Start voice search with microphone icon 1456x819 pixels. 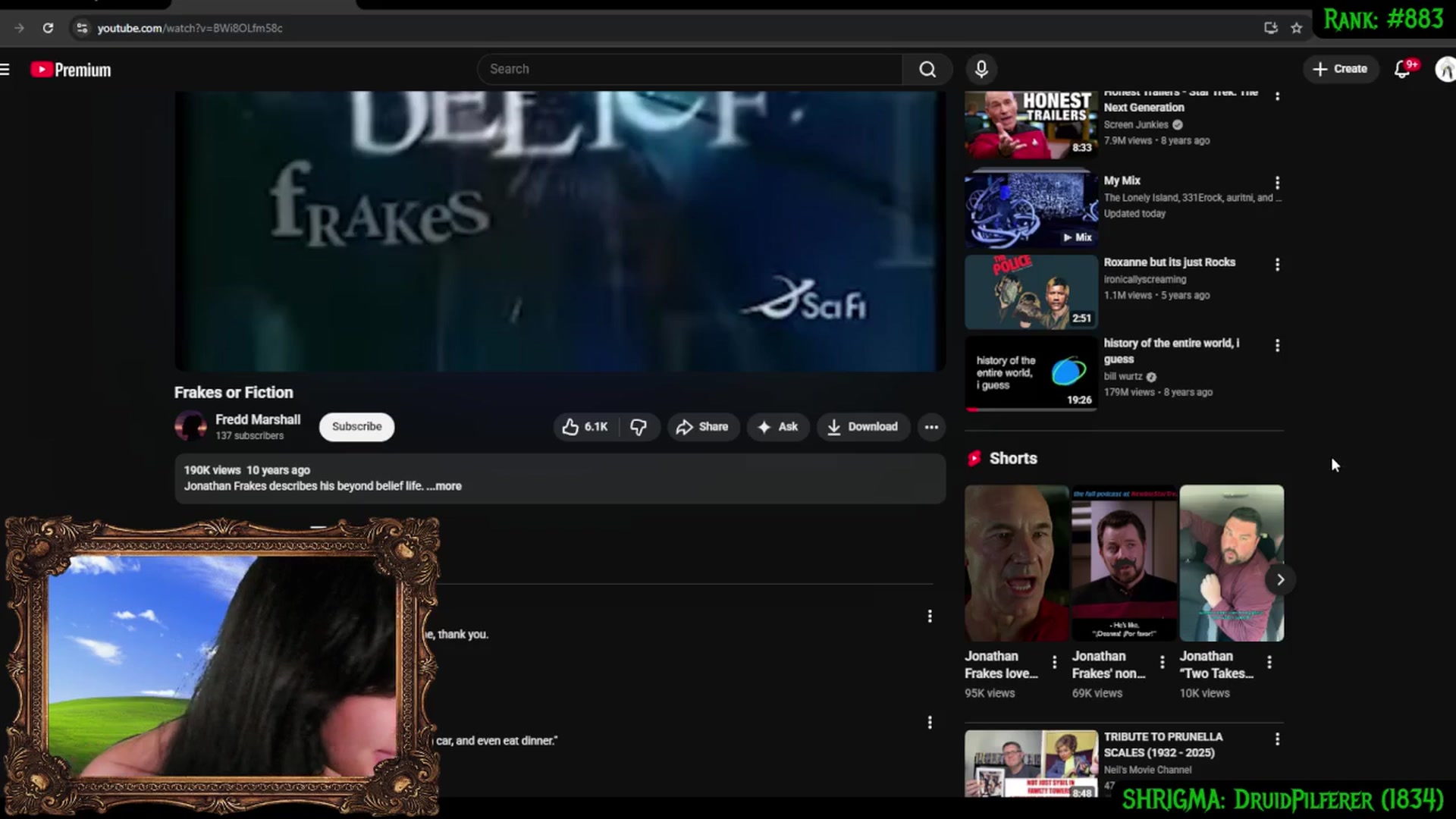point(981,69)
